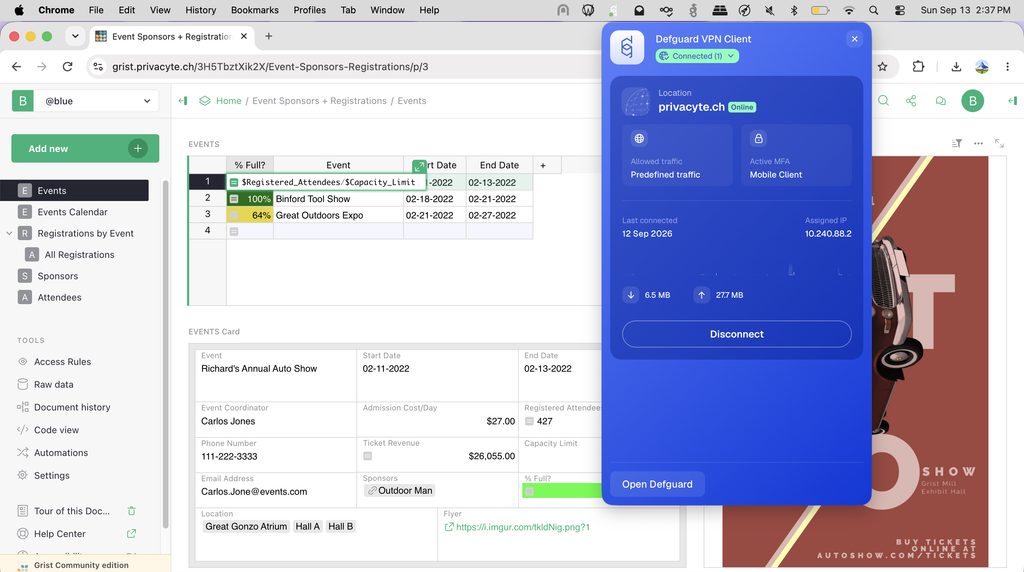Select the Active MFA lock icon
Image resolution: width=1024 pixels, height=572 pixels.
click(x=758, y=138)
